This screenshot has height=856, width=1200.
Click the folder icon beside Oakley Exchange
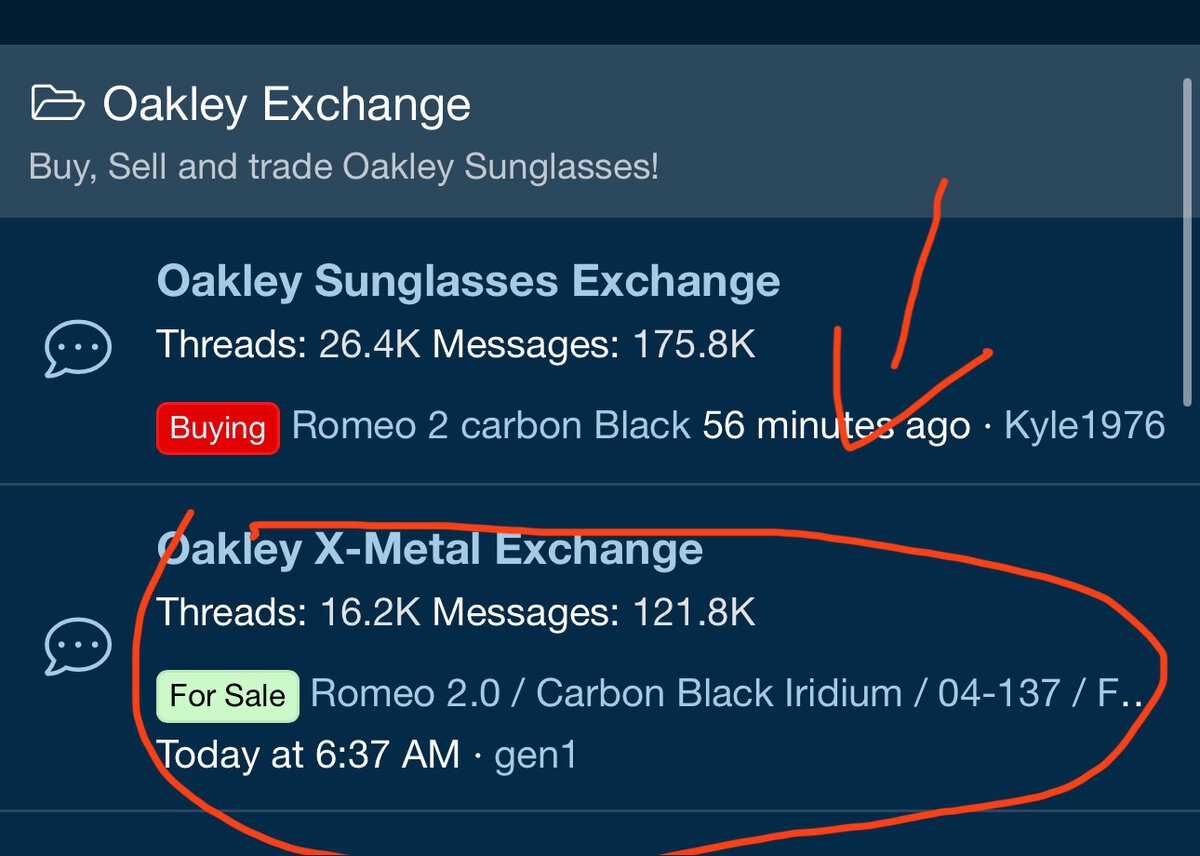(x=58, y=104)
